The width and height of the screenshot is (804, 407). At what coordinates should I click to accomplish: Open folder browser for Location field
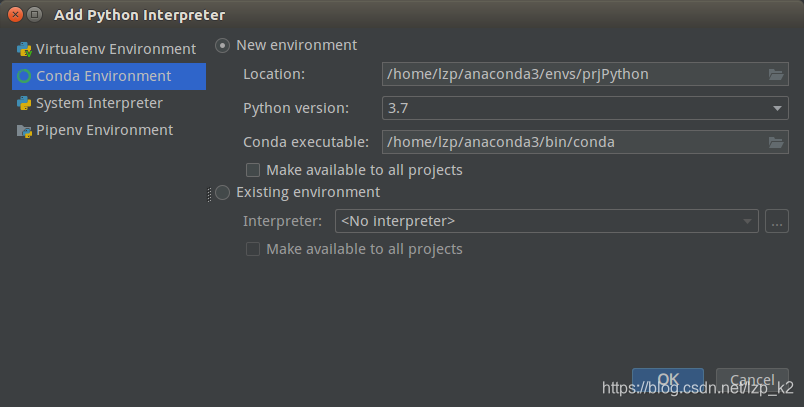point(776,74)
